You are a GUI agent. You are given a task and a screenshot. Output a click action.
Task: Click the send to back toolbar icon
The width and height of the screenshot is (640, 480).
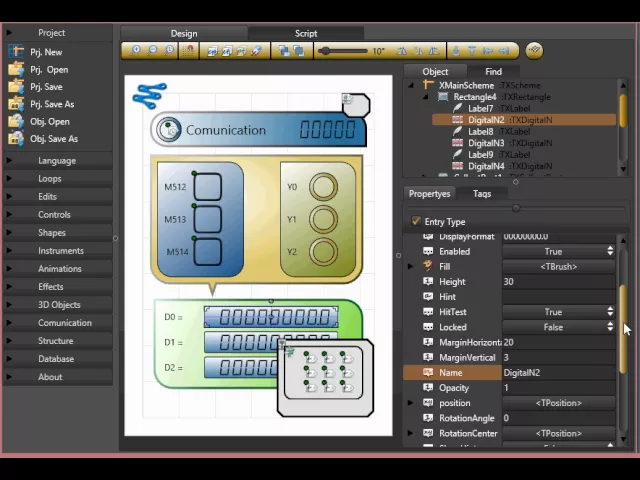click(299, 51)
